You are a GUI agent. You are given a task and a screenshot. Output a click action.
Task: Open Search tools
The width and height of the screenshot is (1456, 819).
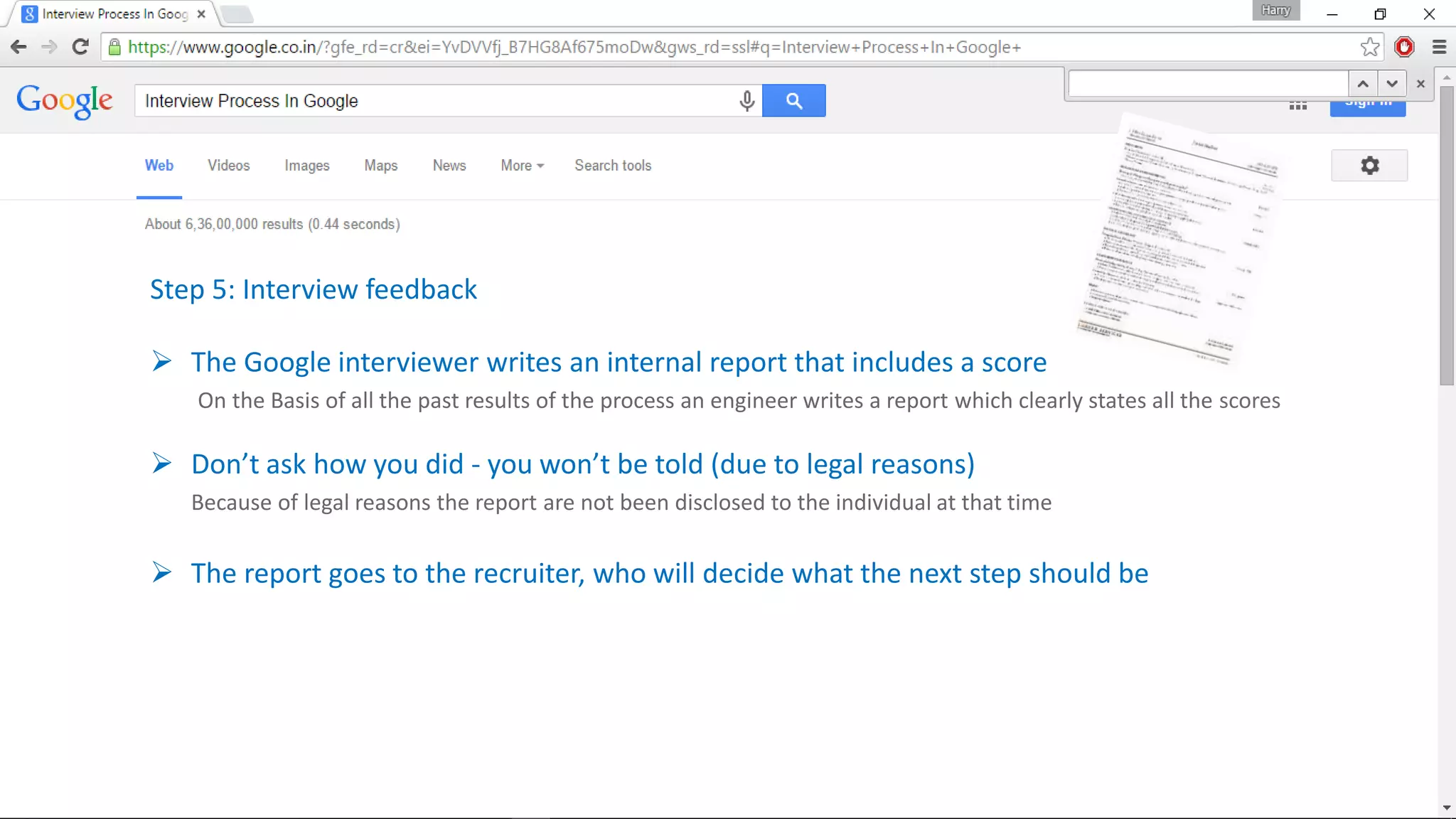tap(613, 166)
